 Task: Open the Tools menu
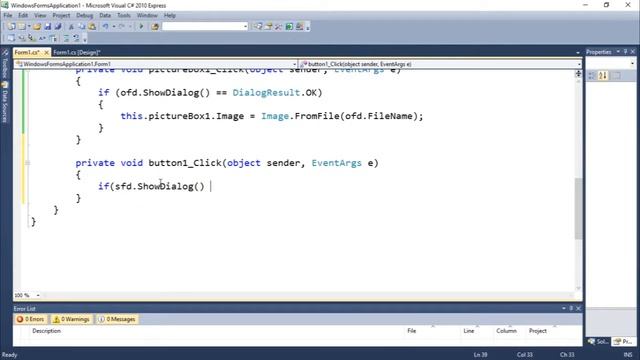coord(124,16)
